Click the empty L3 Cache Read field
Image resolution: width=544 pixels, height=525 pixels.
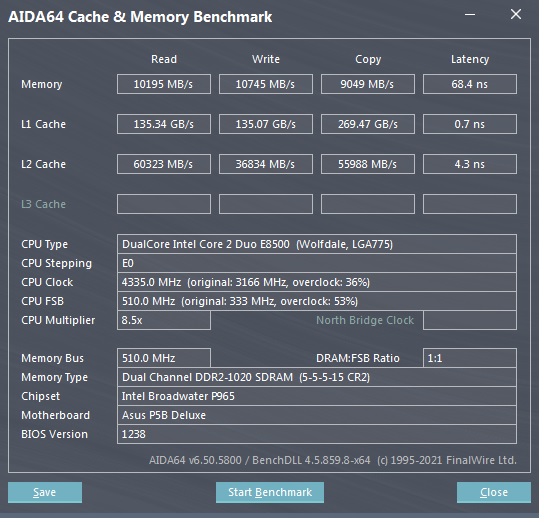click(164, 204)
